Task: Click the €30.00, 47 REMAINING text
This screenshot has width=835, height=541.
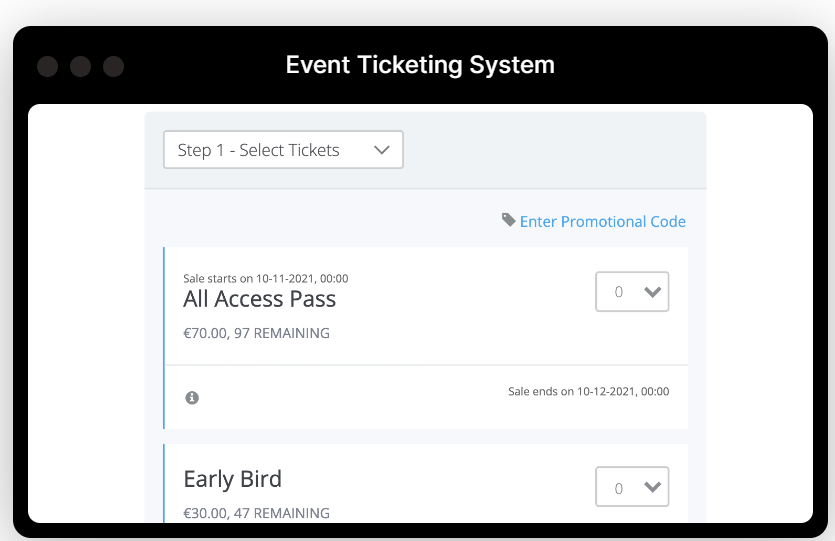Action: [x=256, y=513]
